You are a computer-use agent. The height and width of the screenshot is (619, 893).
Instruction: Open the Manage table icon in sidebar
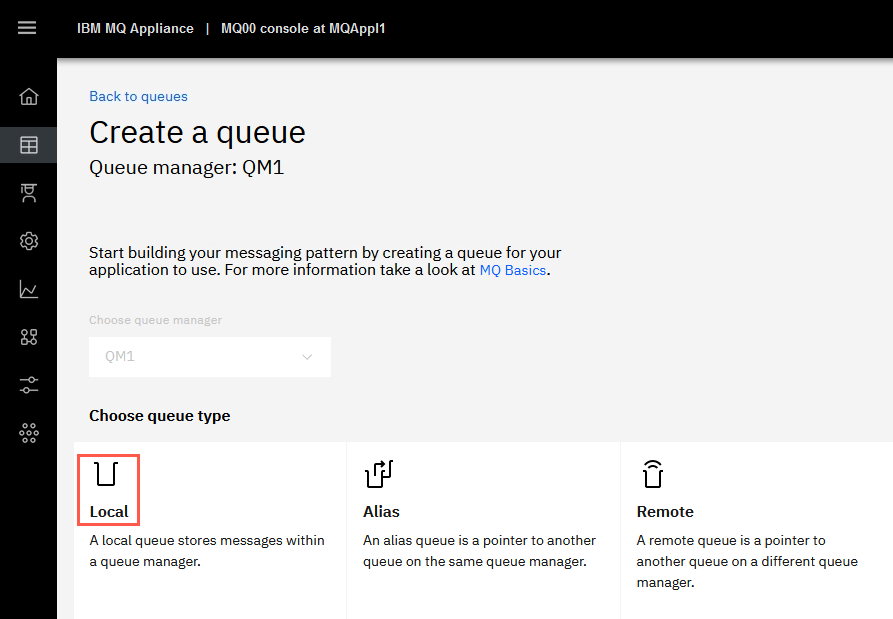click(28, 145)
